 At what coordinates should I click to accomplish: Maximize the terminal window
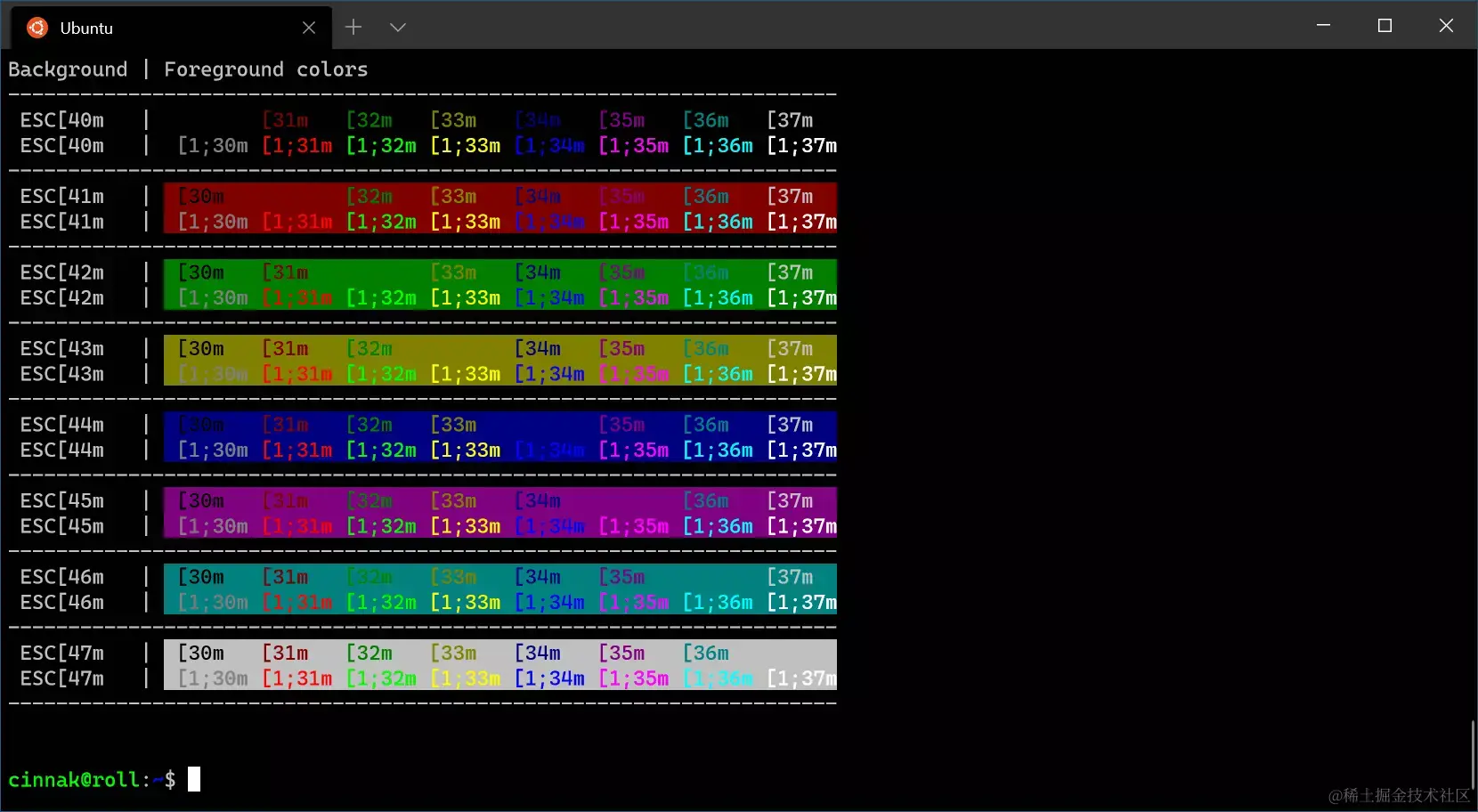(x=1385, y=26)
